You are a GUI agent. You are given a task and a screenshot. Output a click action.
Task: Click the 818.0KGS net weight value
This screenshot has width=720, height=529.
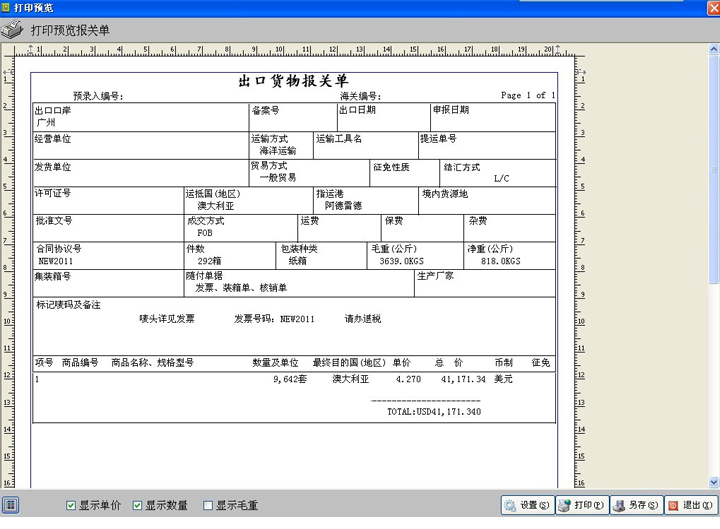(x=501, y=261)
